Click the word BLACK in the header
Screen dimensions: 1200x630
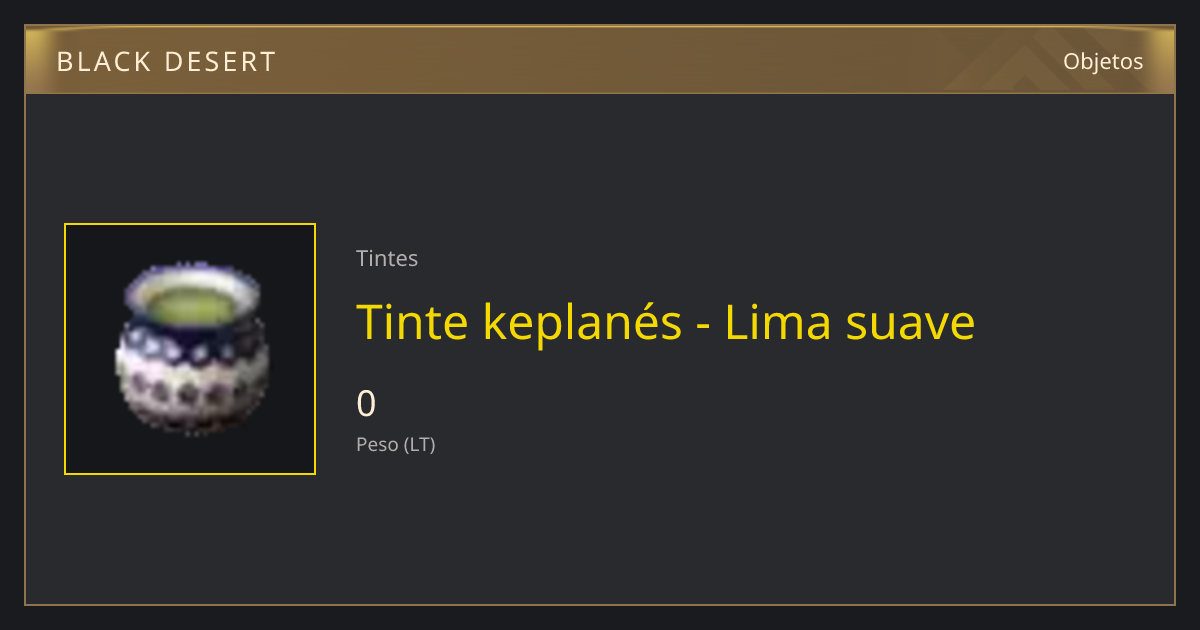click(103, 62)
